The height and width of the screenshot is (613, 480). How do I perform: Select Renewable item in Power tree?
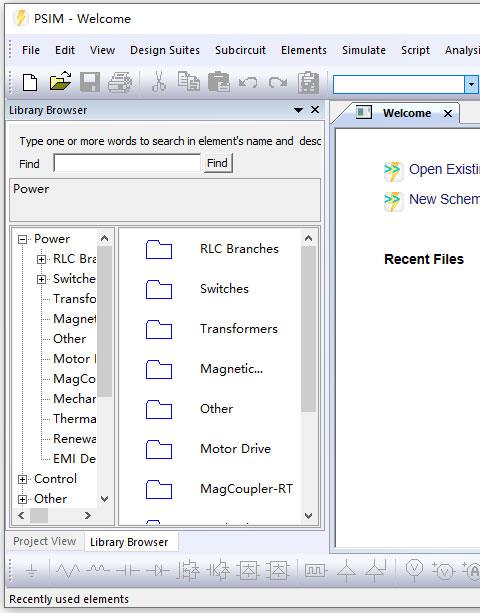coord(74,439)
